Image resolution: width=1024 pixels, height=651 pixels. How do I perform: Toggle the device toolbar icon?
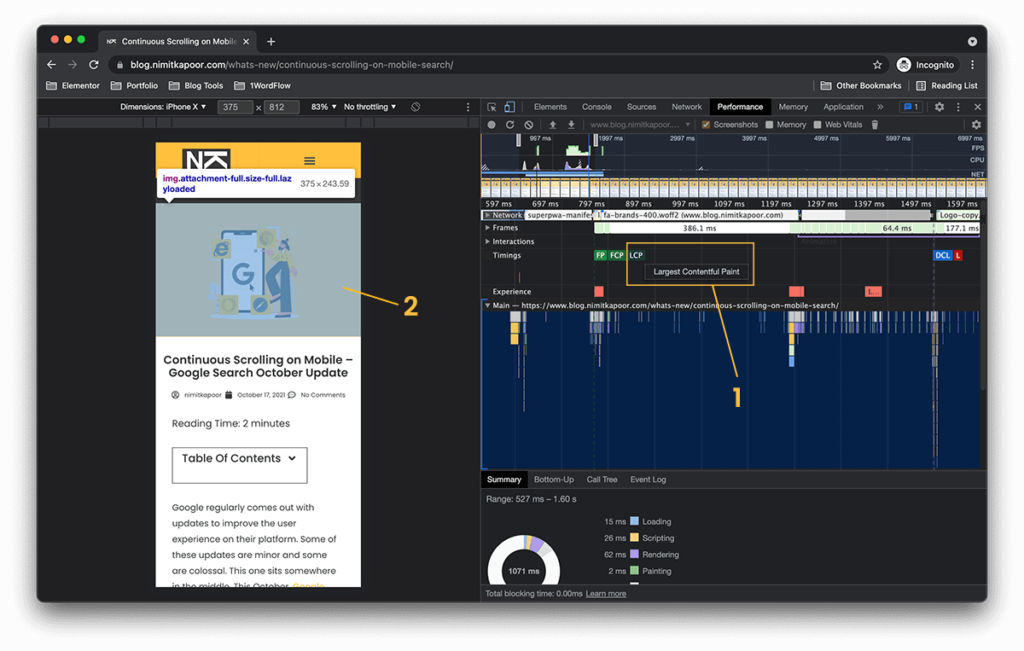point(509,107)
